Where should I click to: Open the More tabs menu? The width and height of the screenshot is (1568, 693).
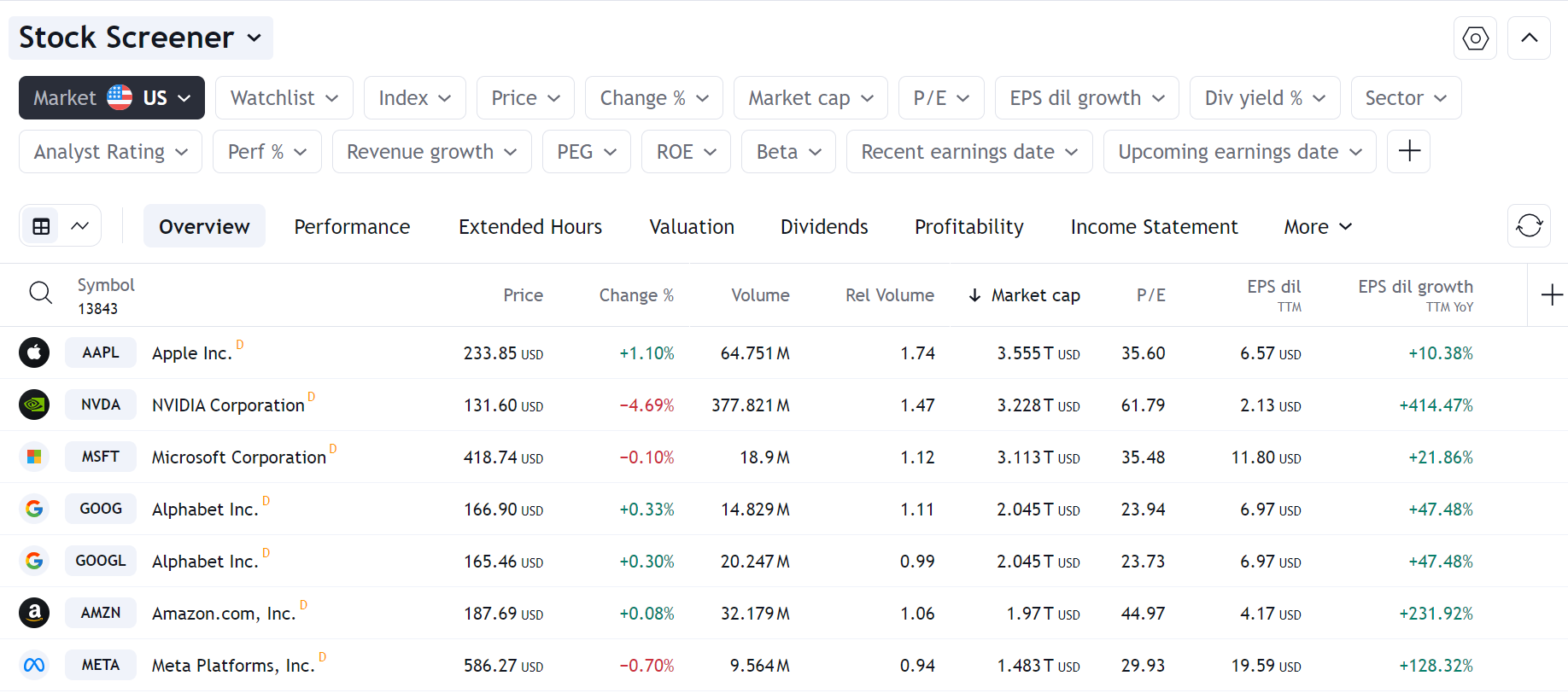pyautogui.click(x=1317, y=227)
